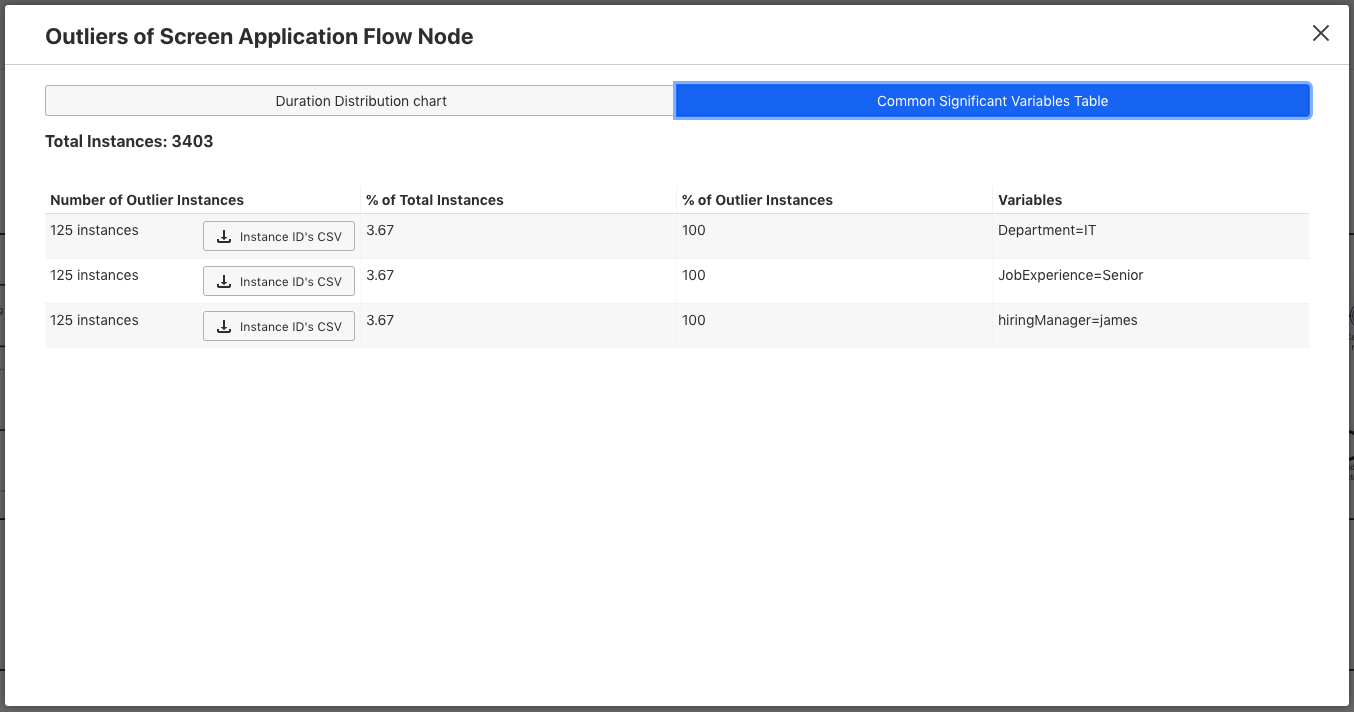The height and width of the screenshot is (712, 1354).
Task: Select Common Significant Variables Table tab
Action: (992, 101)
